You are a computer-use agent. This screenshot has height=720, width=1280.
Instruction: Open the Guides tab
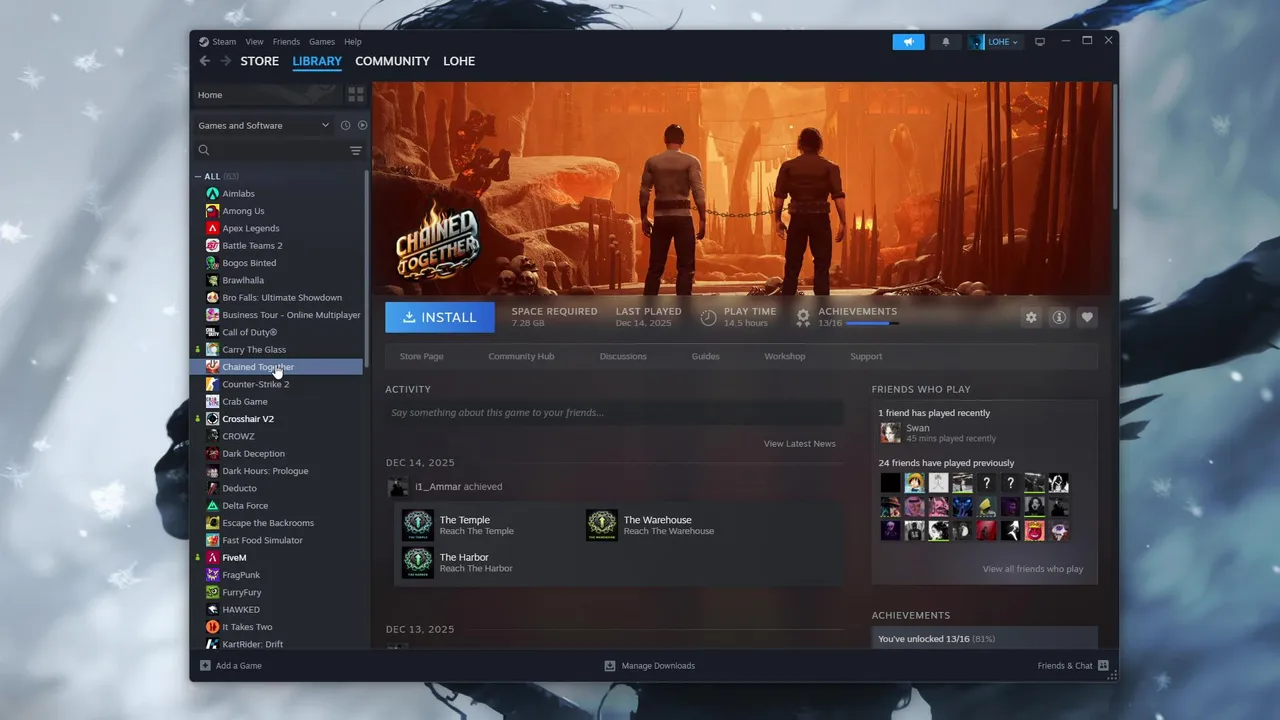point(705,357)
